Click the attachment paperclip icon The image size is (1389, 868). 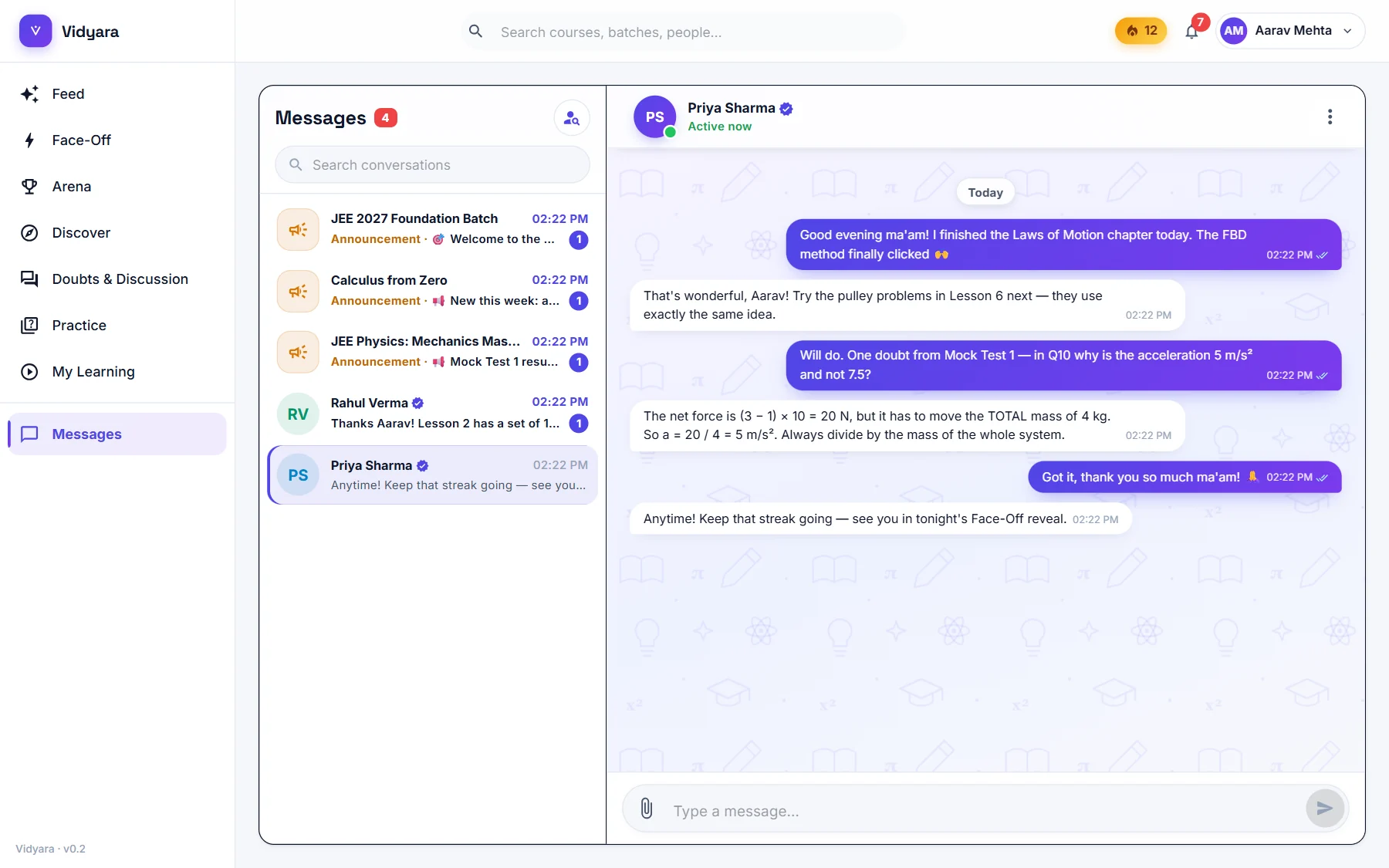[647, 809]
